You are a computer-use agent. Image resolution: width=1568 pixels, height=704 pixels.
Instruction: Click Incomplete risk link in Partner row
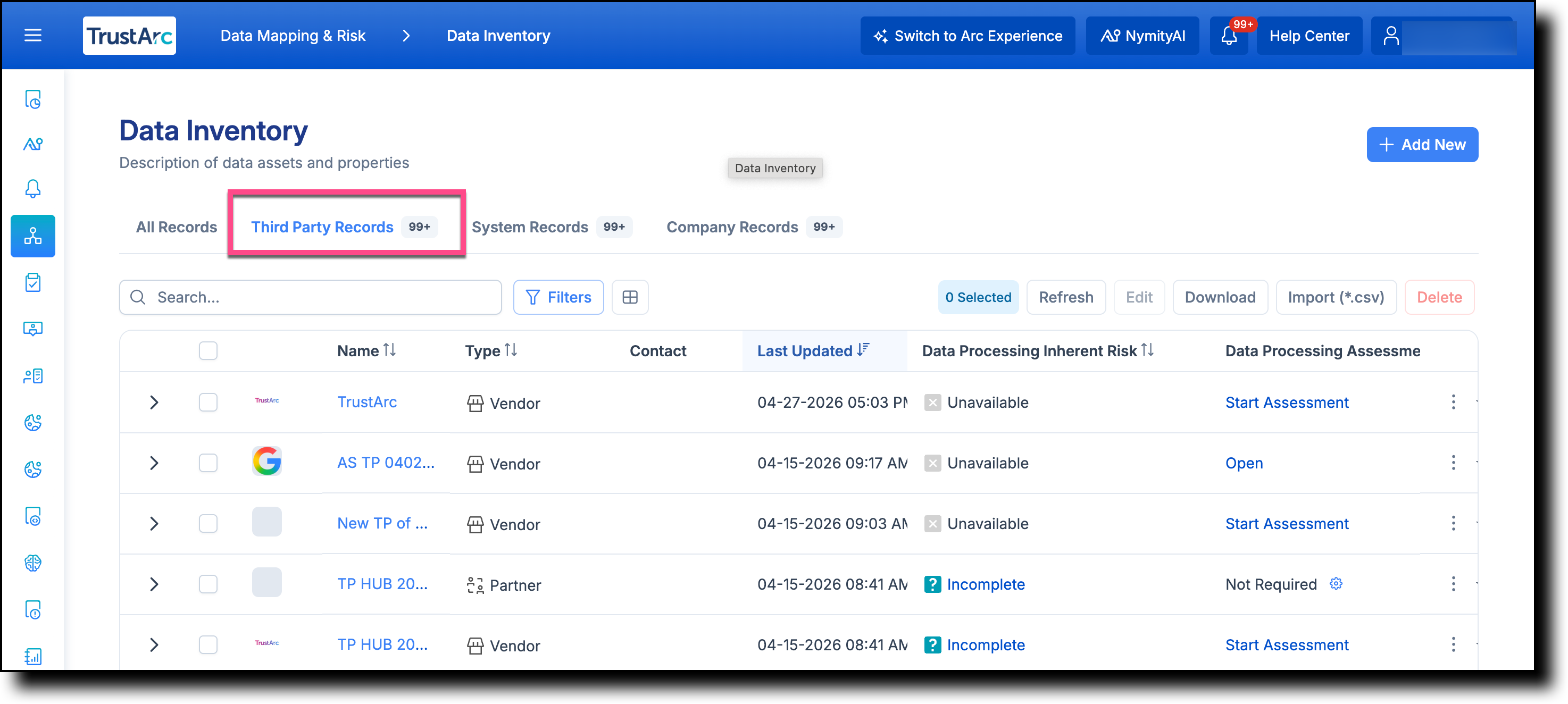[x=986, y=584]
